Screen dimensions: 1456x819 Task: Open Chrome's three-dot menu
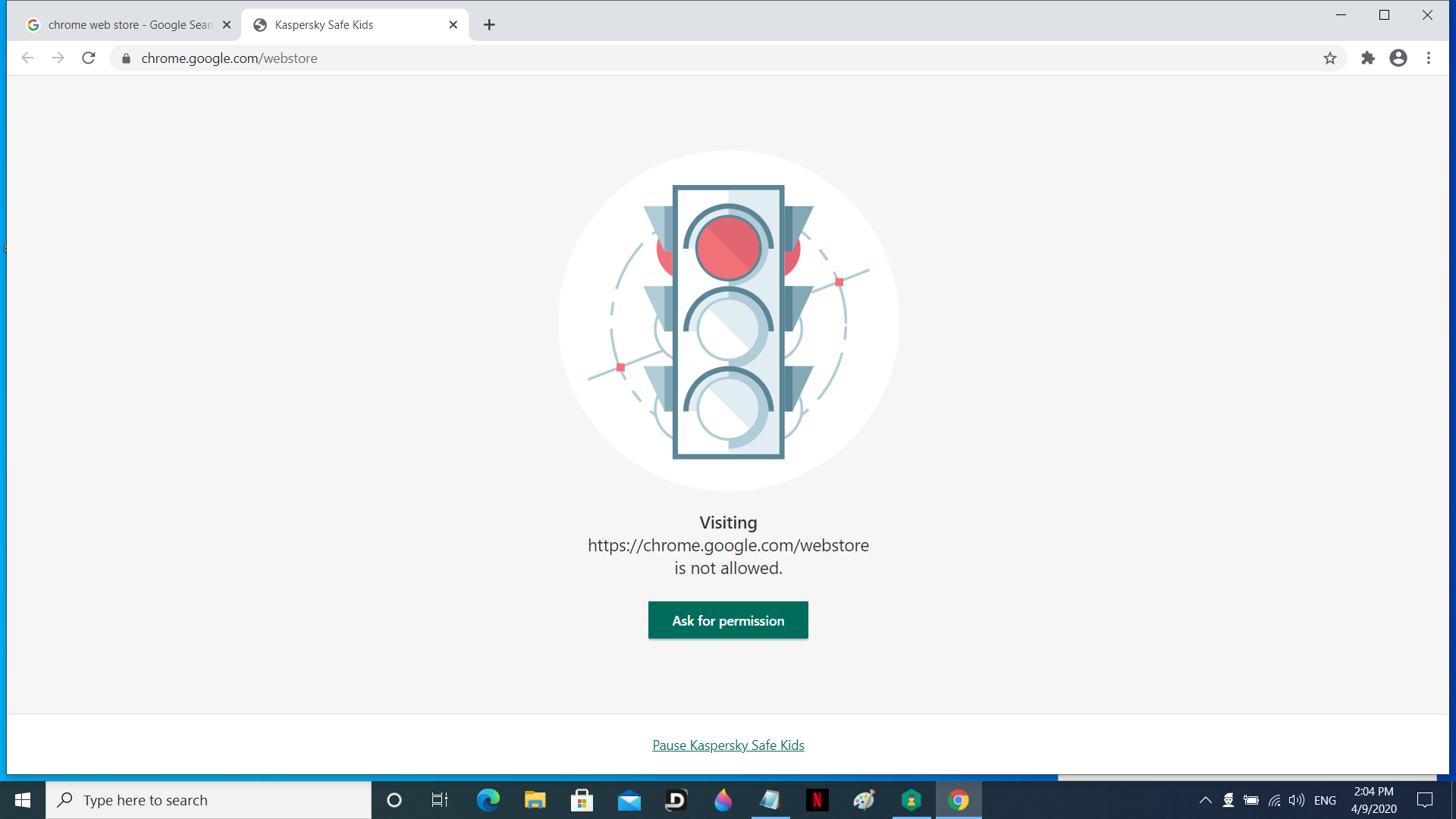1429,58
